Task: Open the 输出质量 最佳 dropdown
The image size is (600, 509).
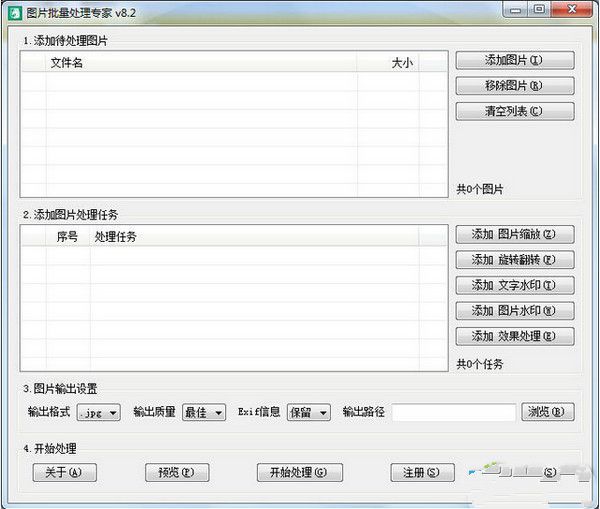Action: (204, 413)
